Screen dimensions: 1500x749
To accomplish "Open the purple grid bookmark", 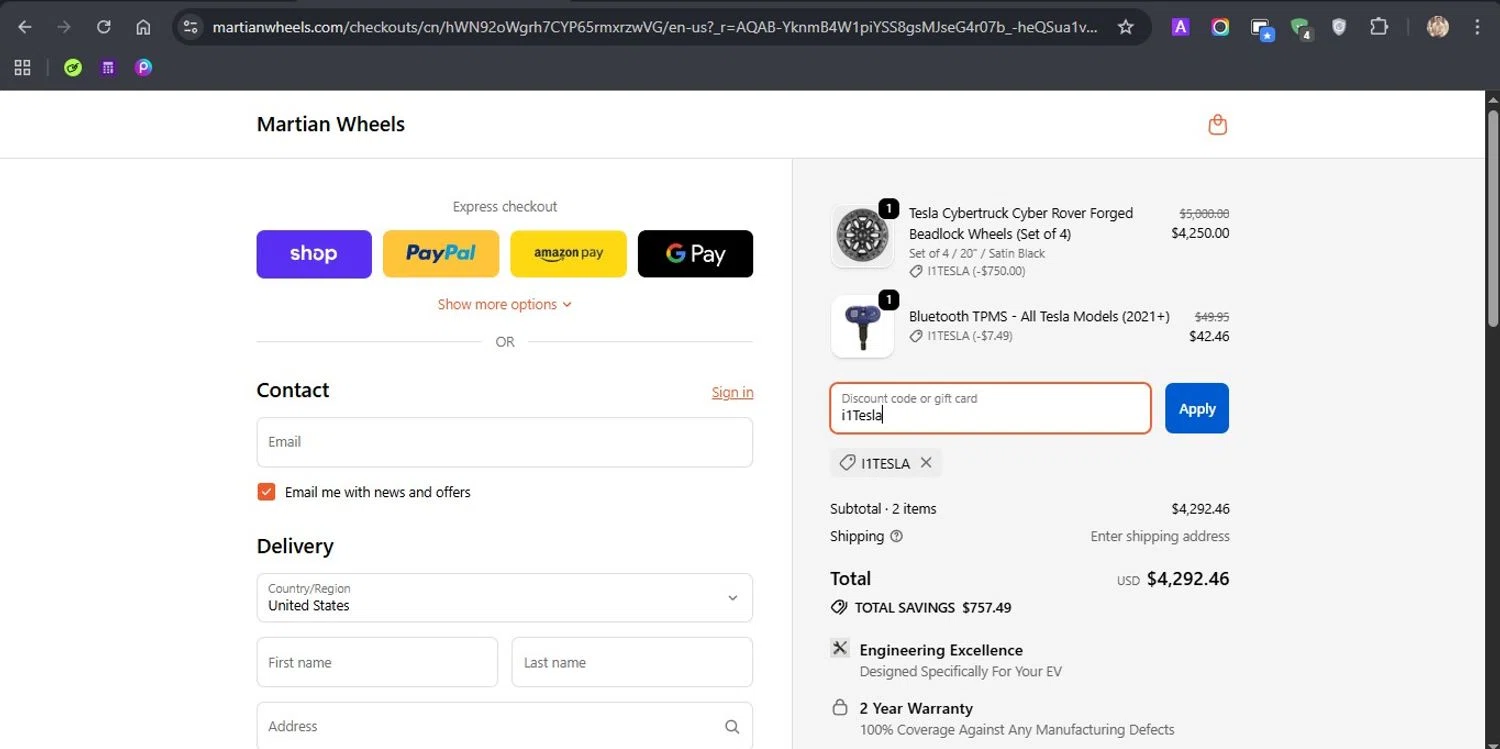I will coord(108,68).
